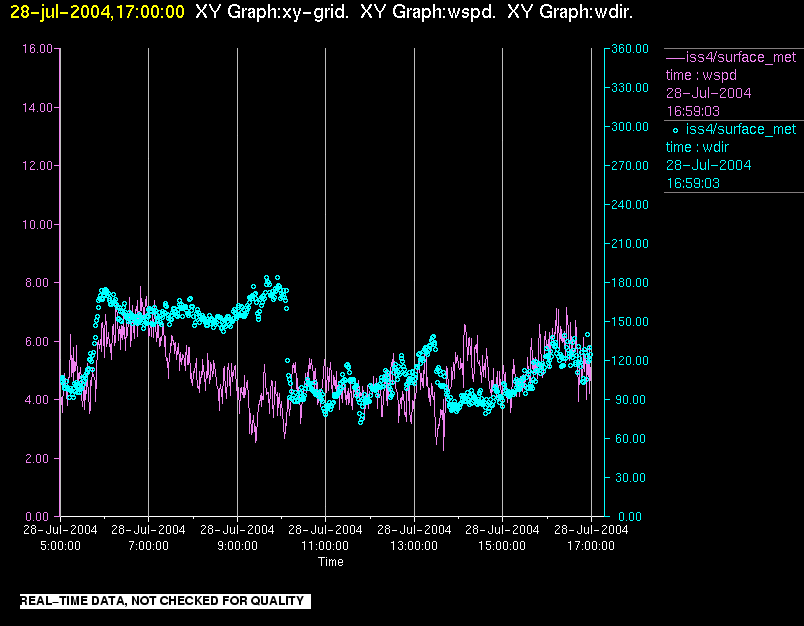Click the REAL-TIME DATA, NOT CHECKED FOR QUALITY banner
804x626 pixels.
165,601
